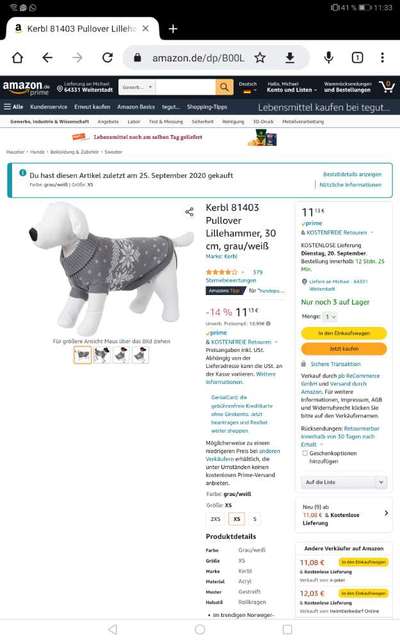Screen dimensions: 400x640
Task: Share the product via share icon
Action: point(189,212)
